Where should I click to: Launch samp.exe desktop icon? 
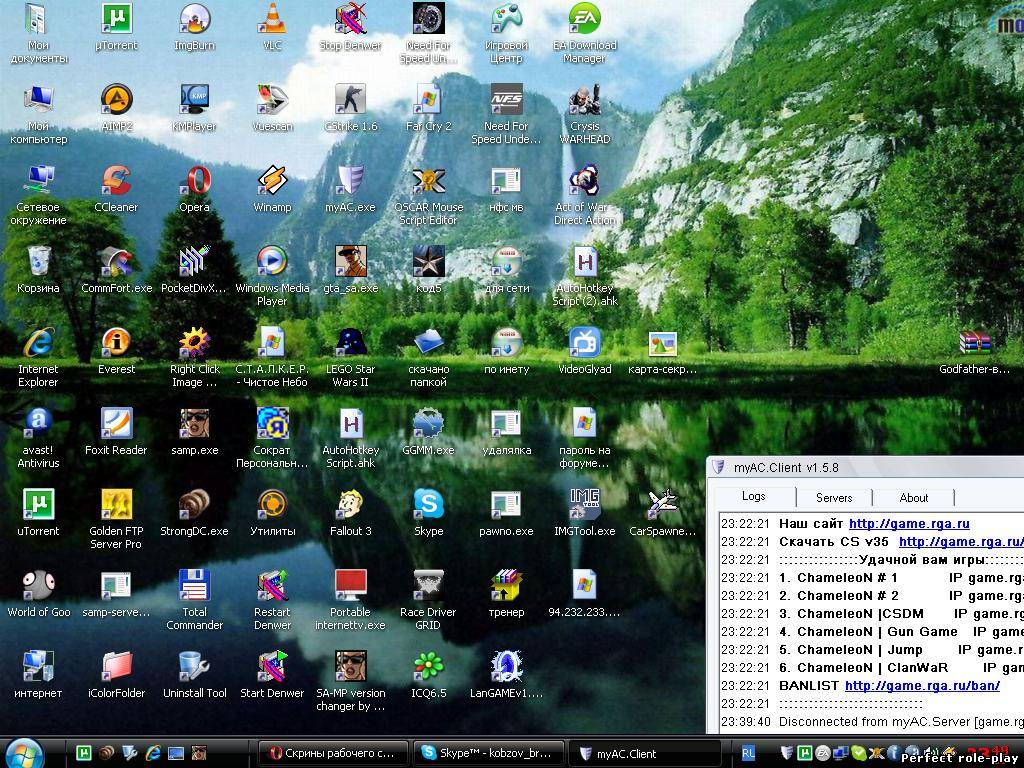[x=195, y=432]
